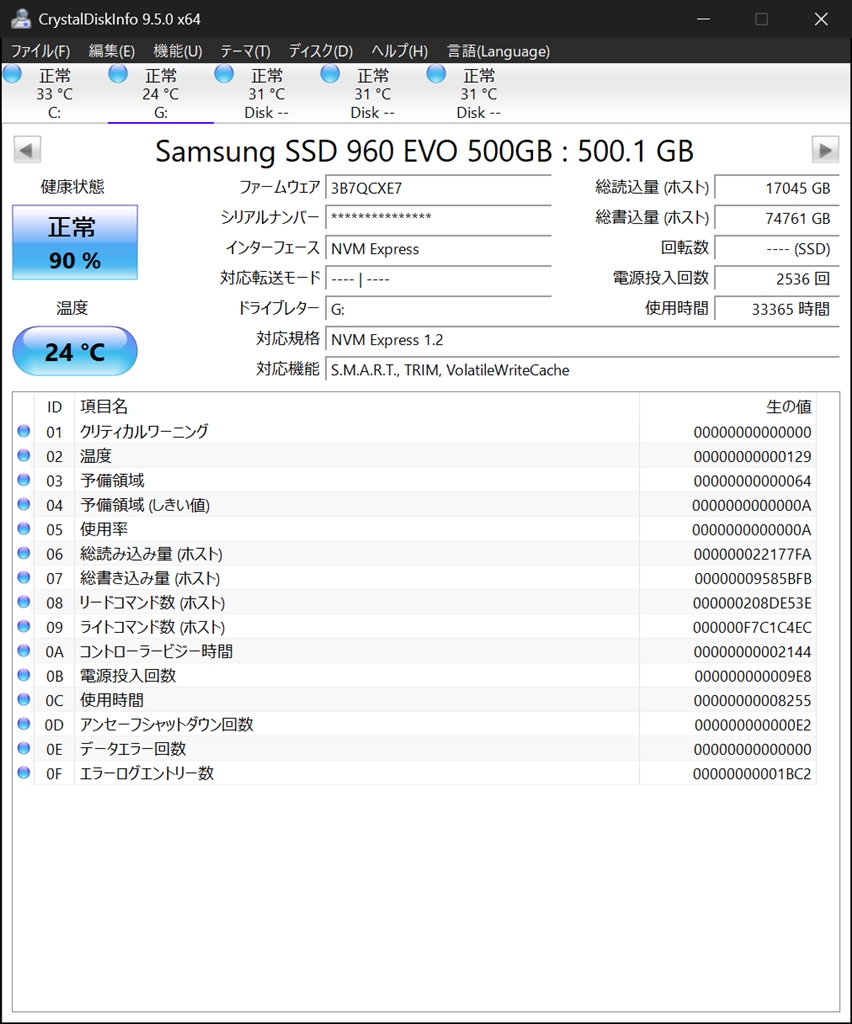Select the コントローラービジー時間 attribute name
This screenshot has width=852, height=1024.
click(156, 651)
